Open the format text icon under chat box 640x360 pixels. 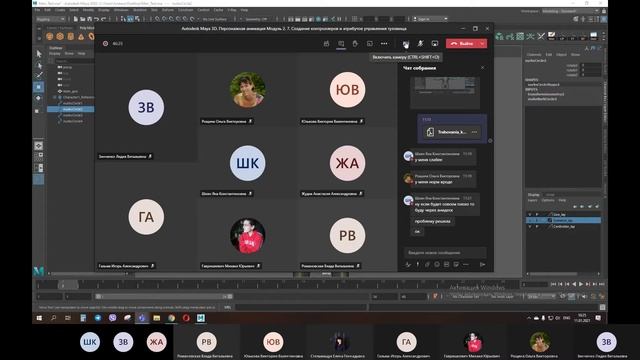click(x=408, y=264)
